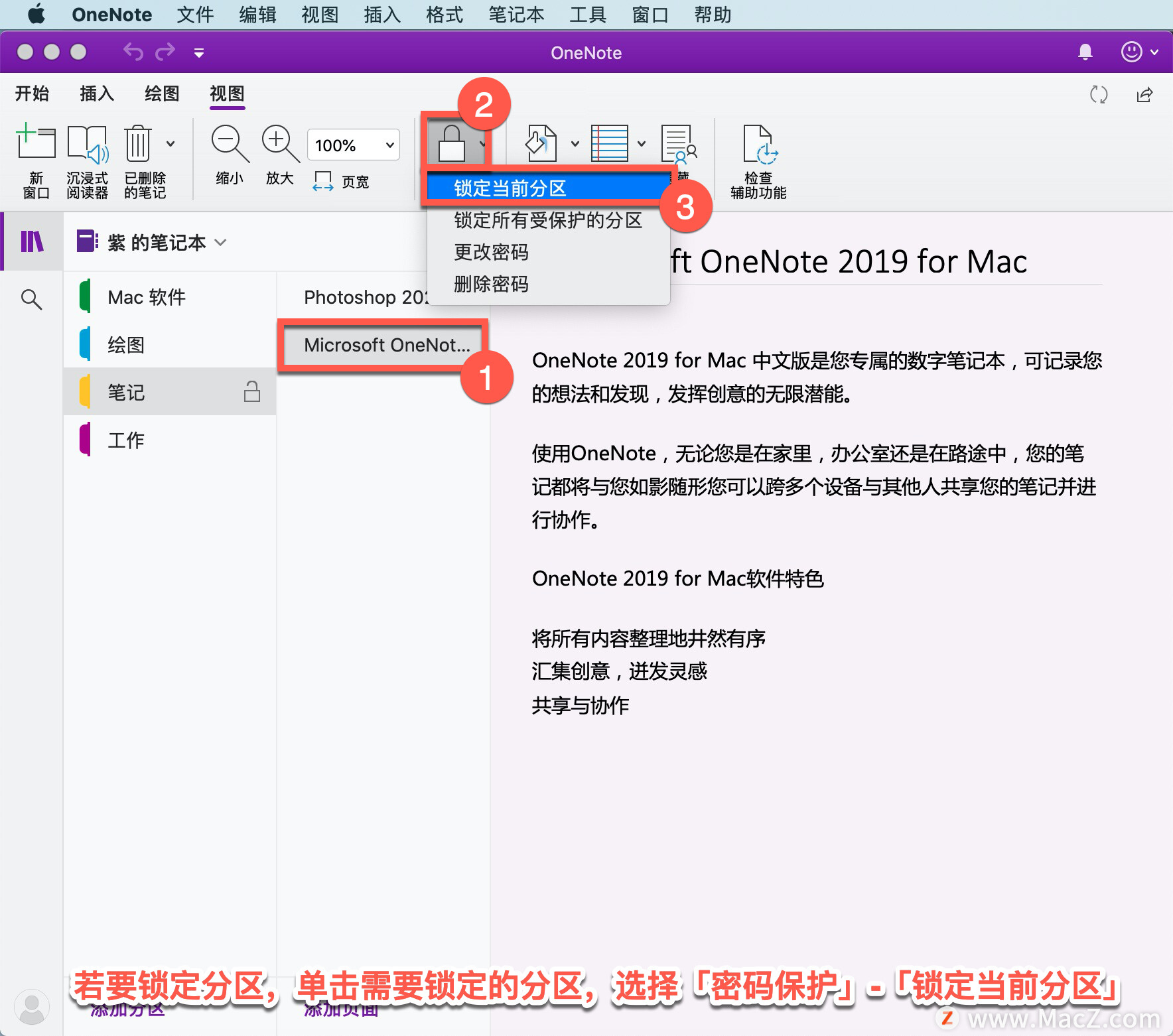Click the heading OneNote 2019 for Mac软件特色
Viewport: 1173px width, 1036px height.
tap(677, 578)
